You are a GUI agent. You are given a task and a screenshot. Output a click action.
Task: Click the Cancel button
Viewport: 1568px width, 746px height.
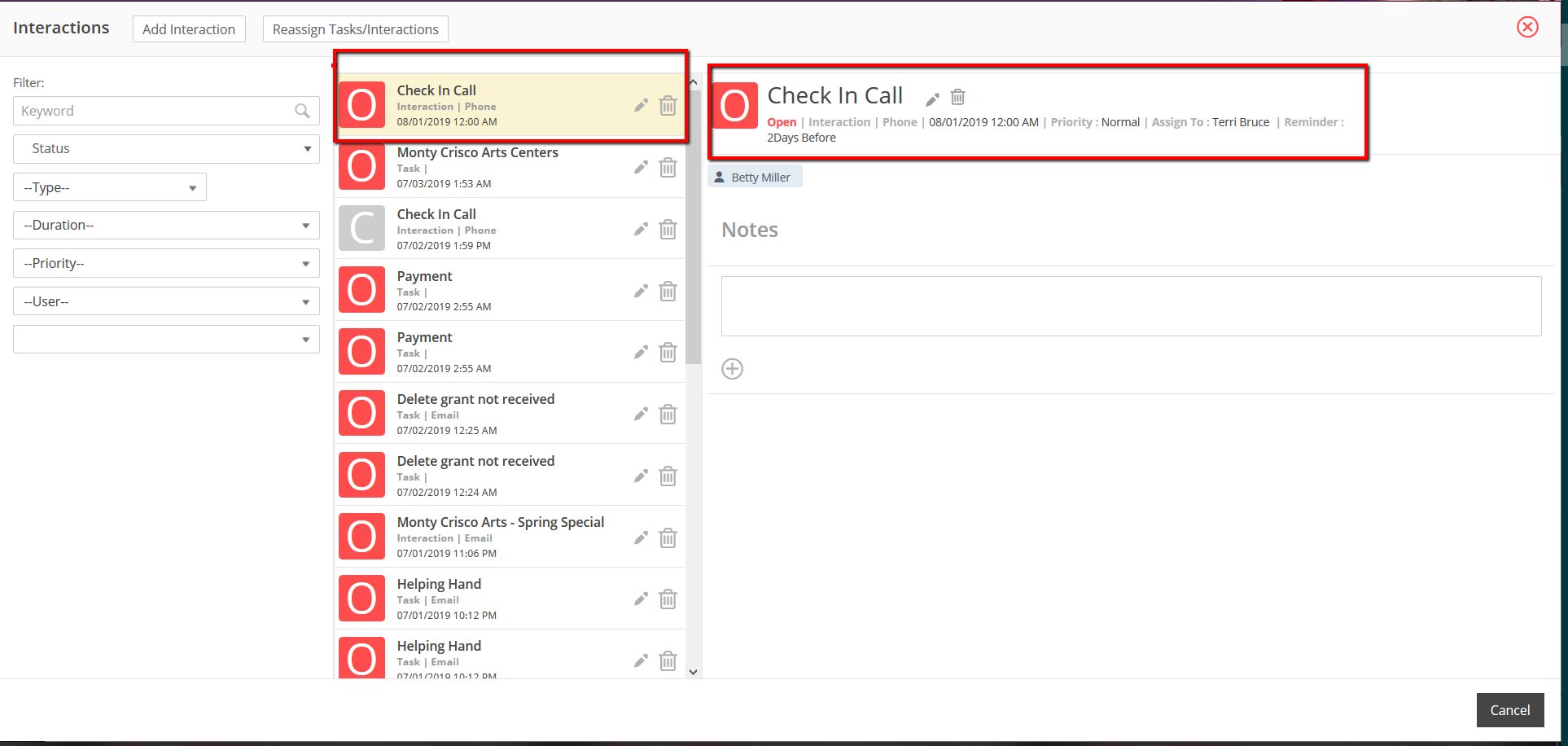tap(1510, 710)
